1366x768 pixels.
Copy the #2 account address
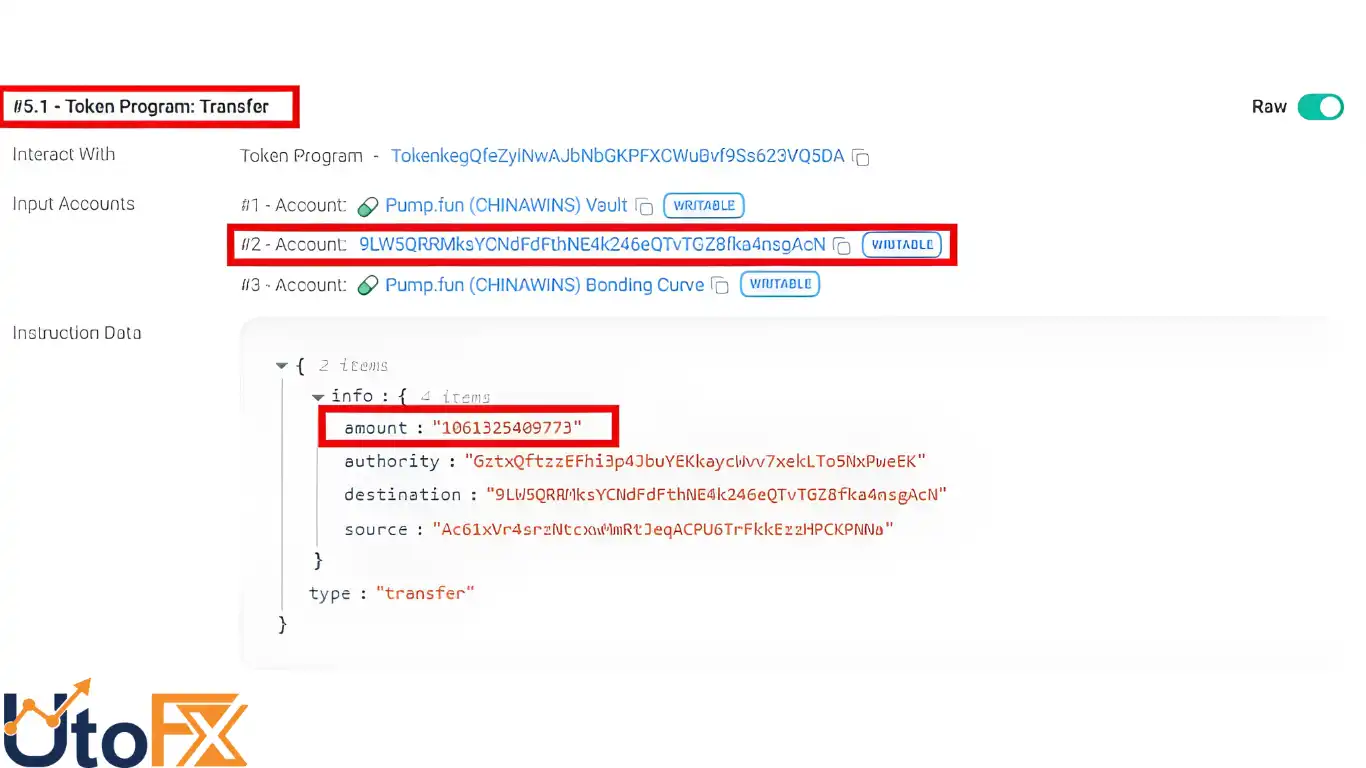coord(843,245)
